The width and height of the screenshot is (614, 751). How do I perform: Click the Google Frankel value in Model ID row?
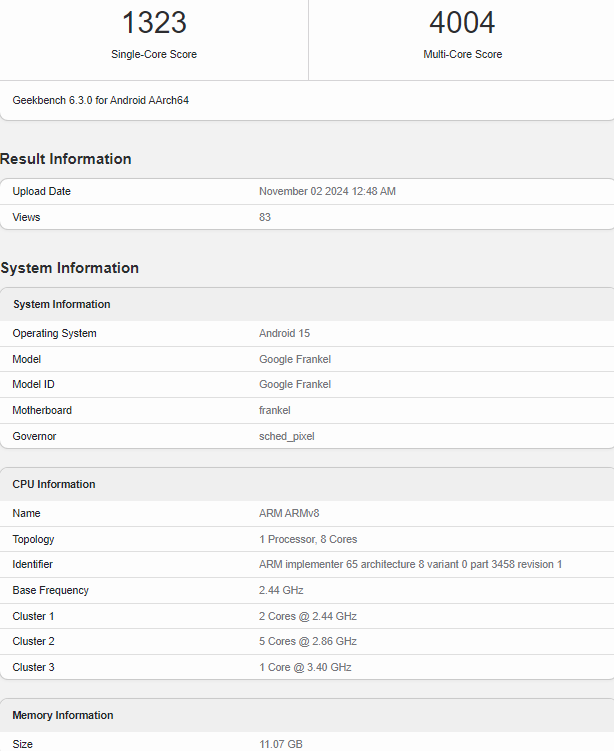pos(295,384)
